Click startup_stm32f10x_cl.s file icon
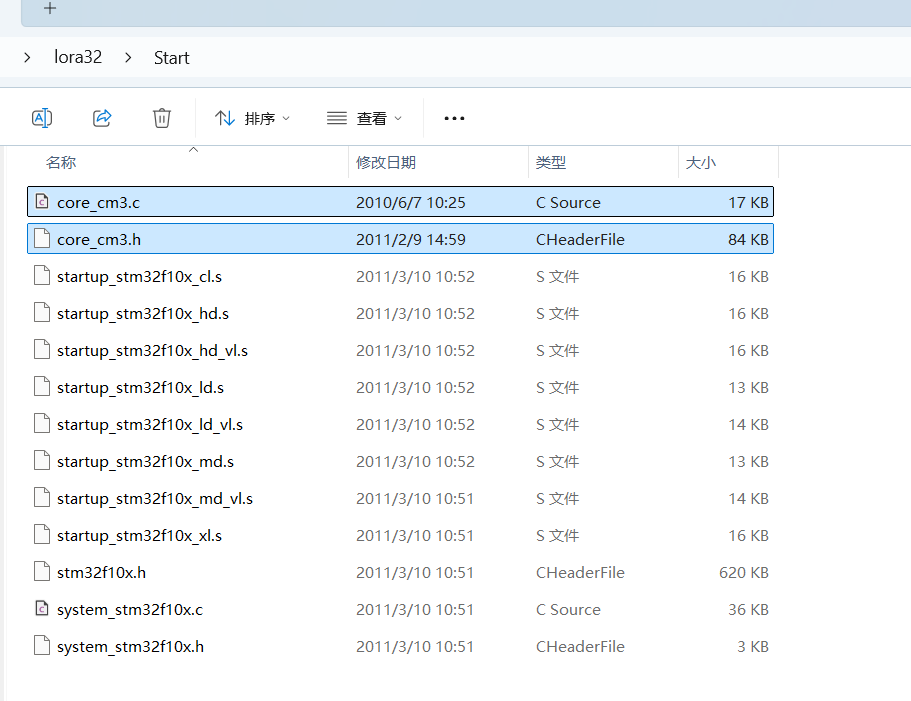This screenshot has width=911, height=701. click(x=42, y=276)
